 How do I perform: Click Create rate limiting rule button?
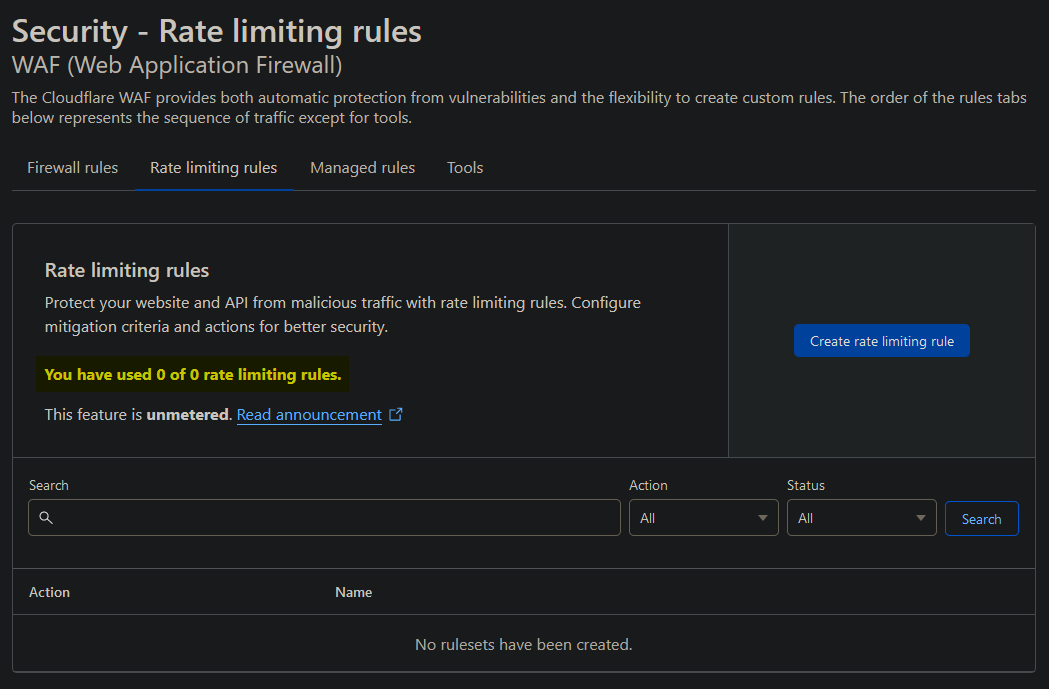[x=882, y=341]
